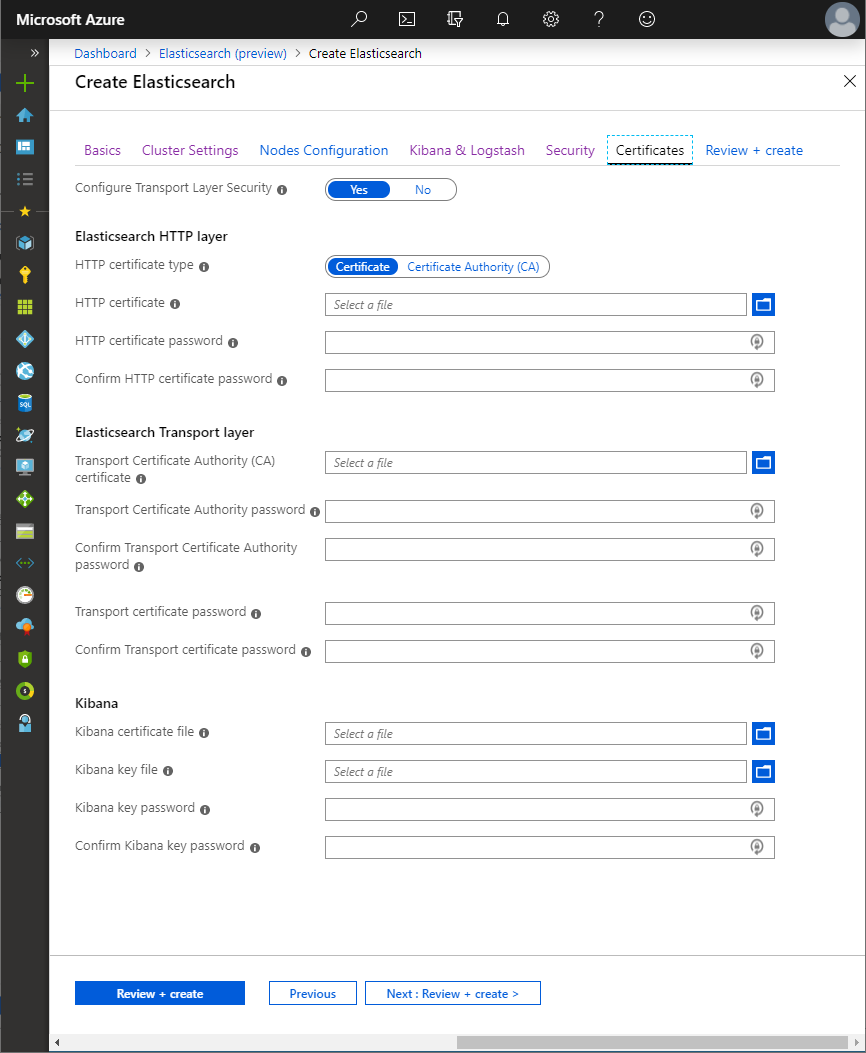Switch to the Security tab

[x=569, y=150]
